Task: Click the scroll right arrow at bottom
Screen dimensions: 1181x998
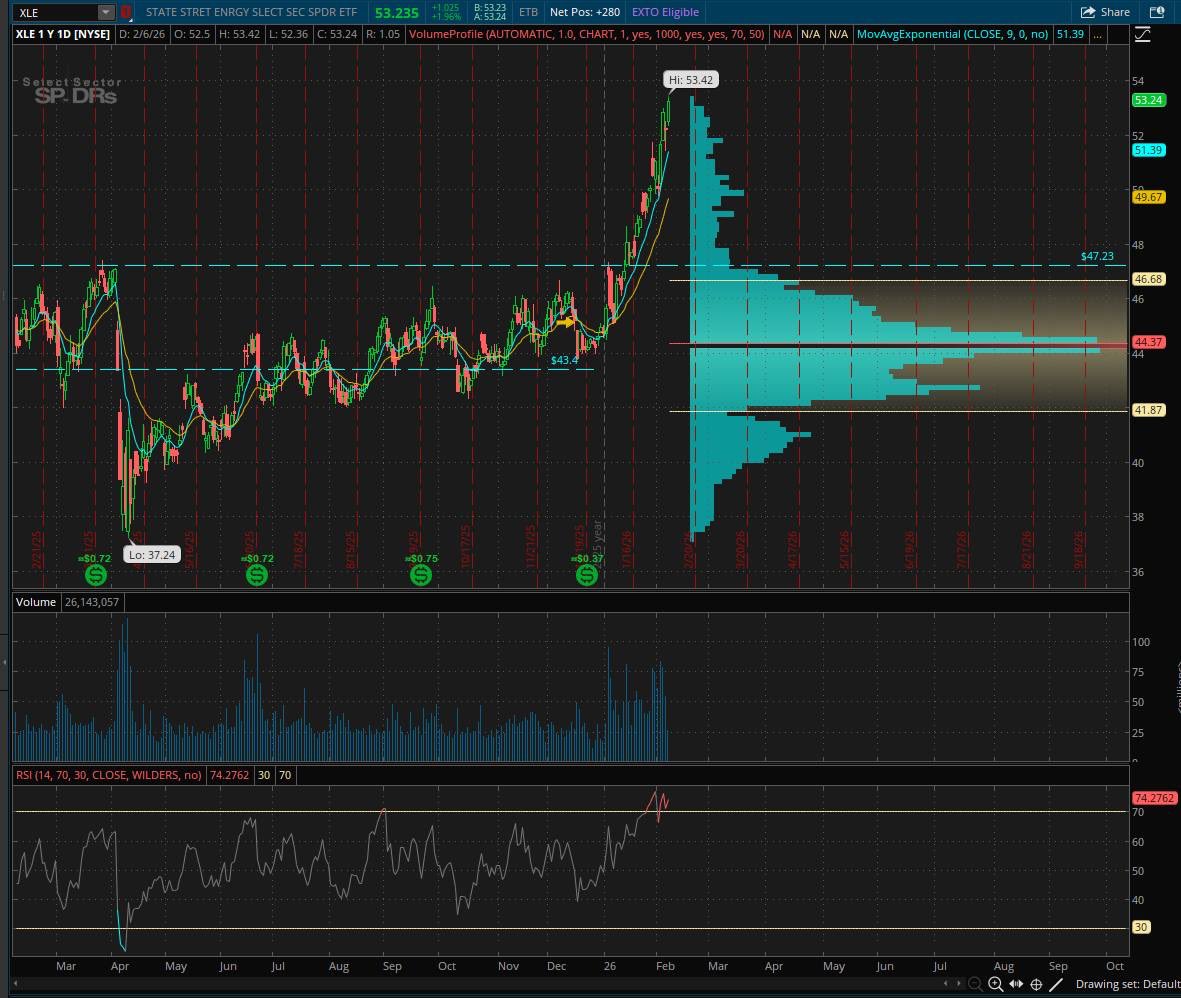Action: 960,983
